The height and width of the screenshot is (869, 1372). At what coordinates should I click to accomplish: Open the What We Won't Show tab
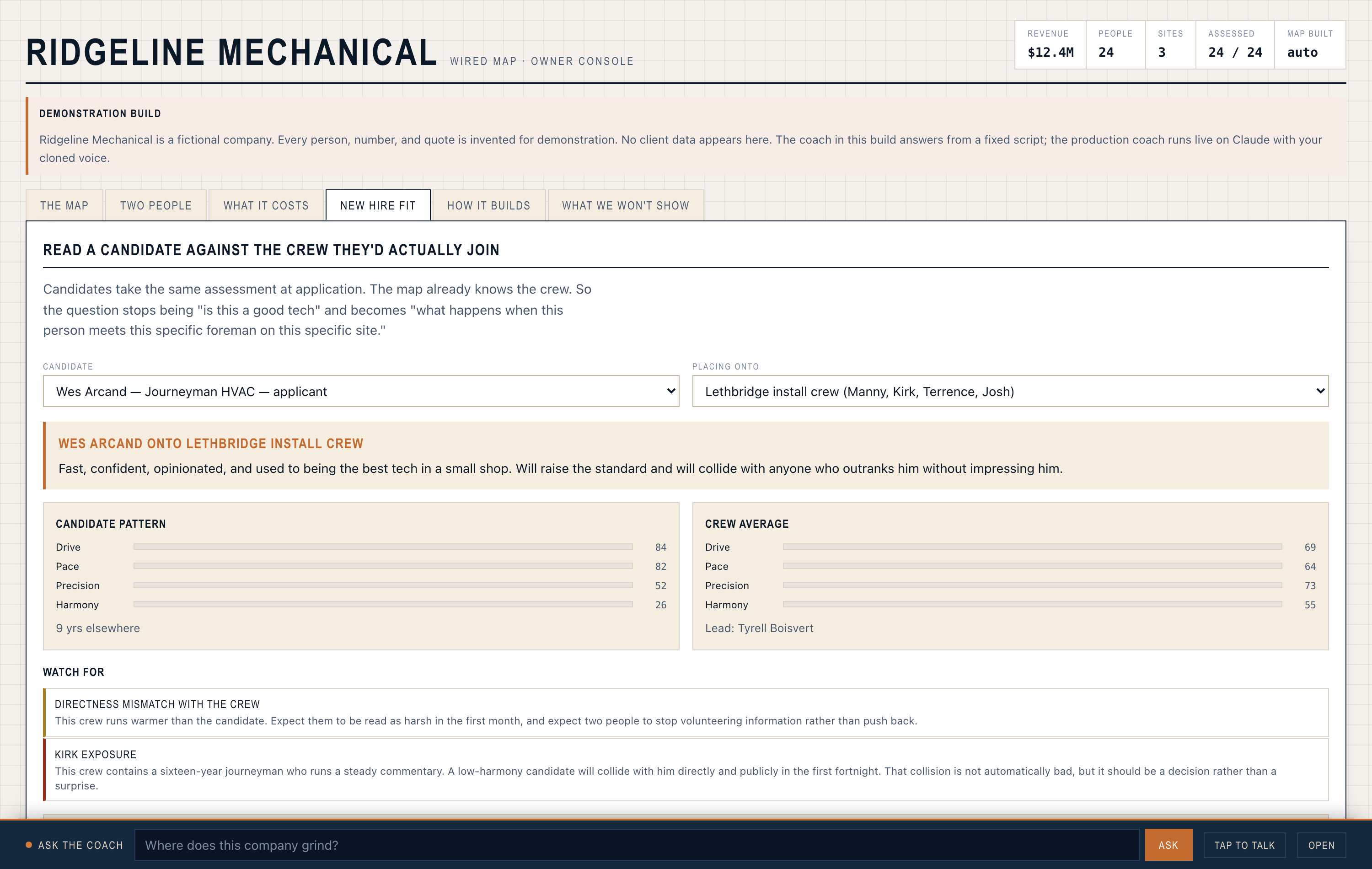pyautogui.click(x=626, y=205)
